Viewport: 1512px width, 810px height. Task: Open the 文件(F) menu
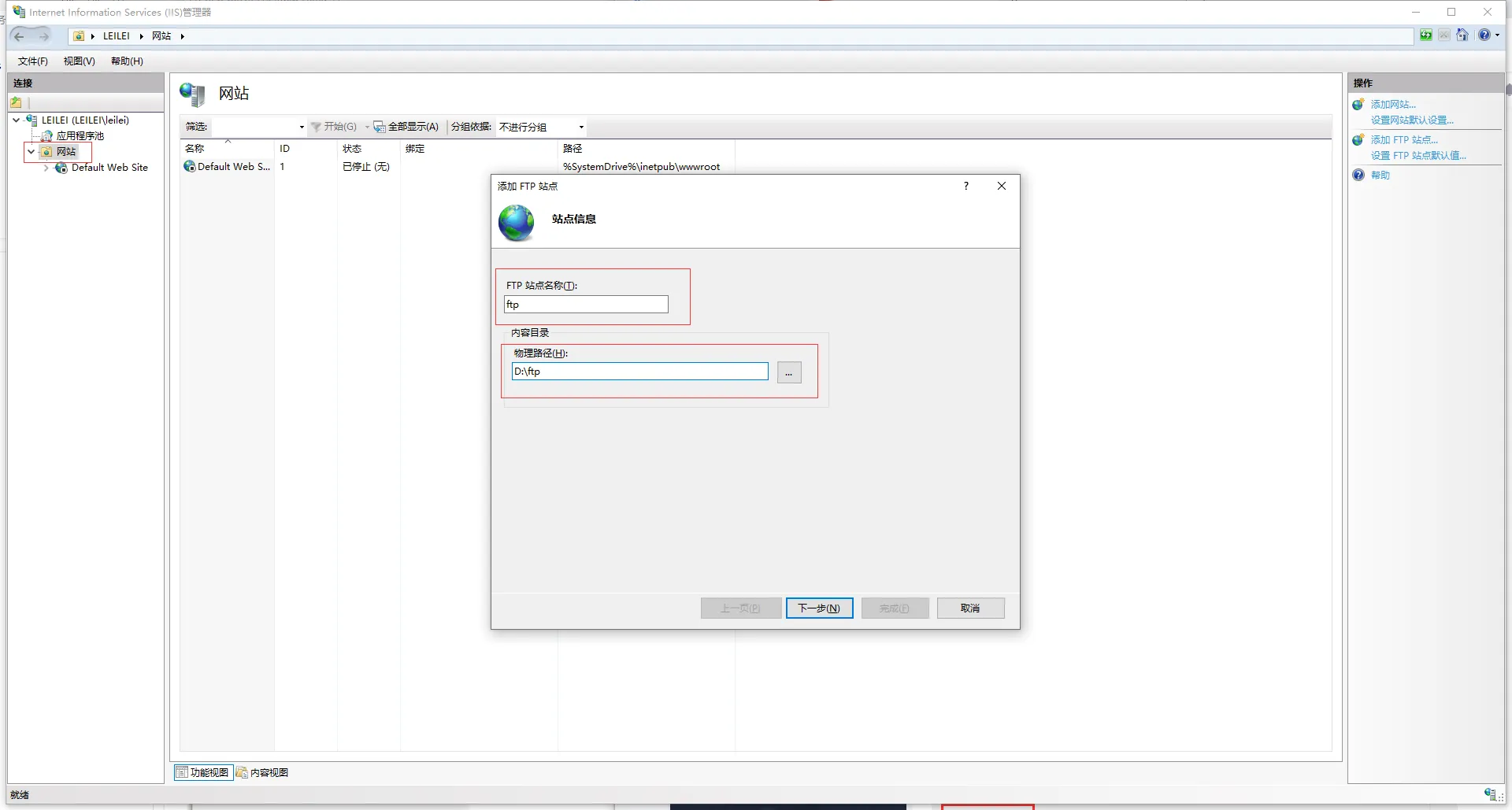click(32, 61)
